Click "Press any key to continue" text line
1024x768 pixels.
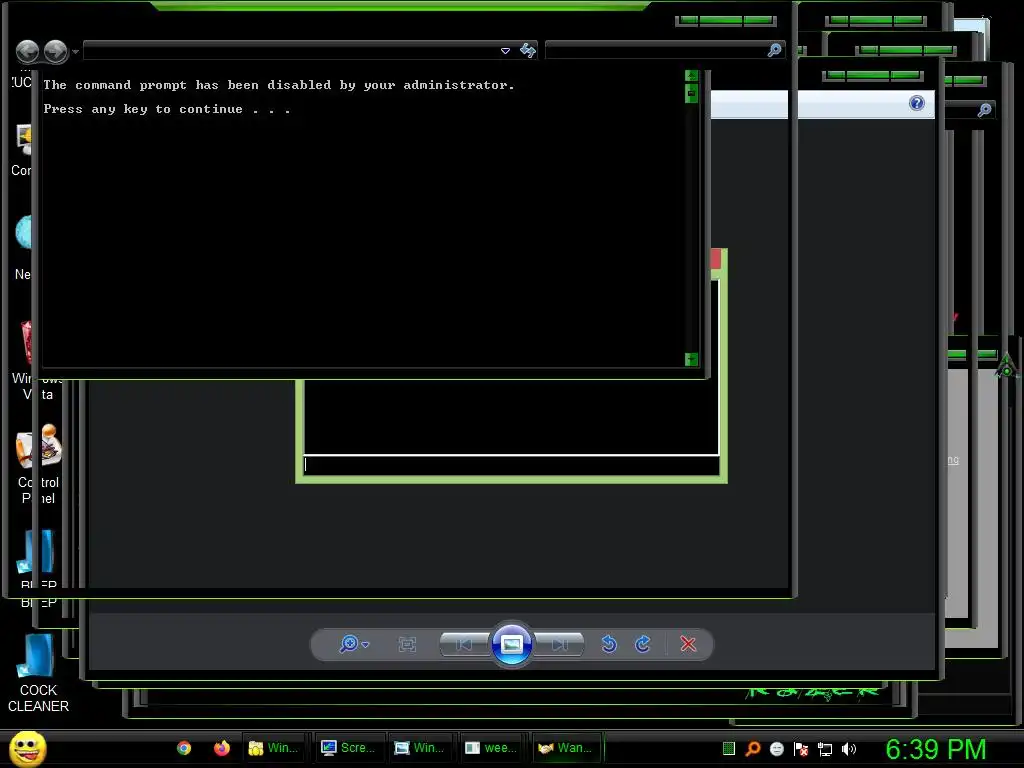click(167, 109)
